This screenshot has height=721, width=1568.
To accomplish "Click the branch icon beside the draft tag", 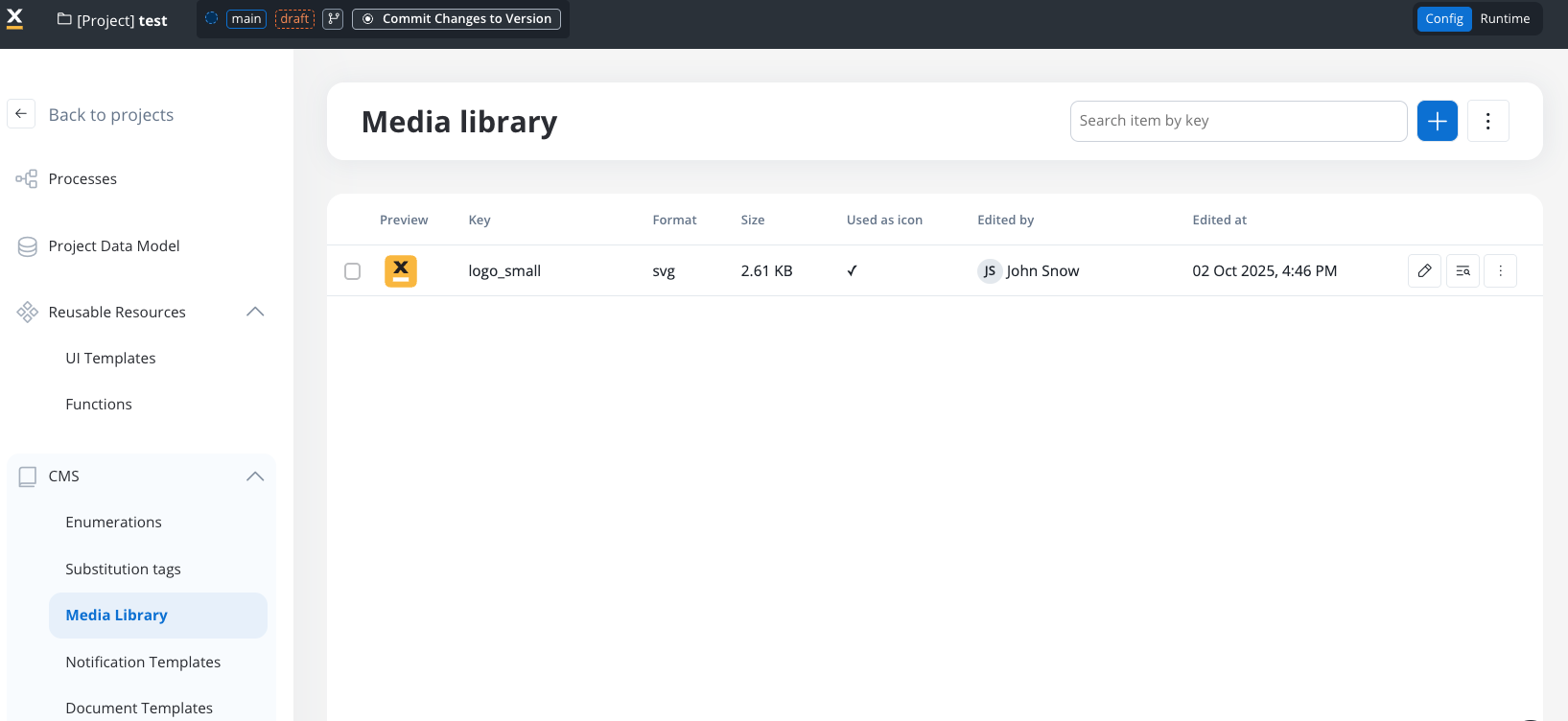I will tap(333, 19).
